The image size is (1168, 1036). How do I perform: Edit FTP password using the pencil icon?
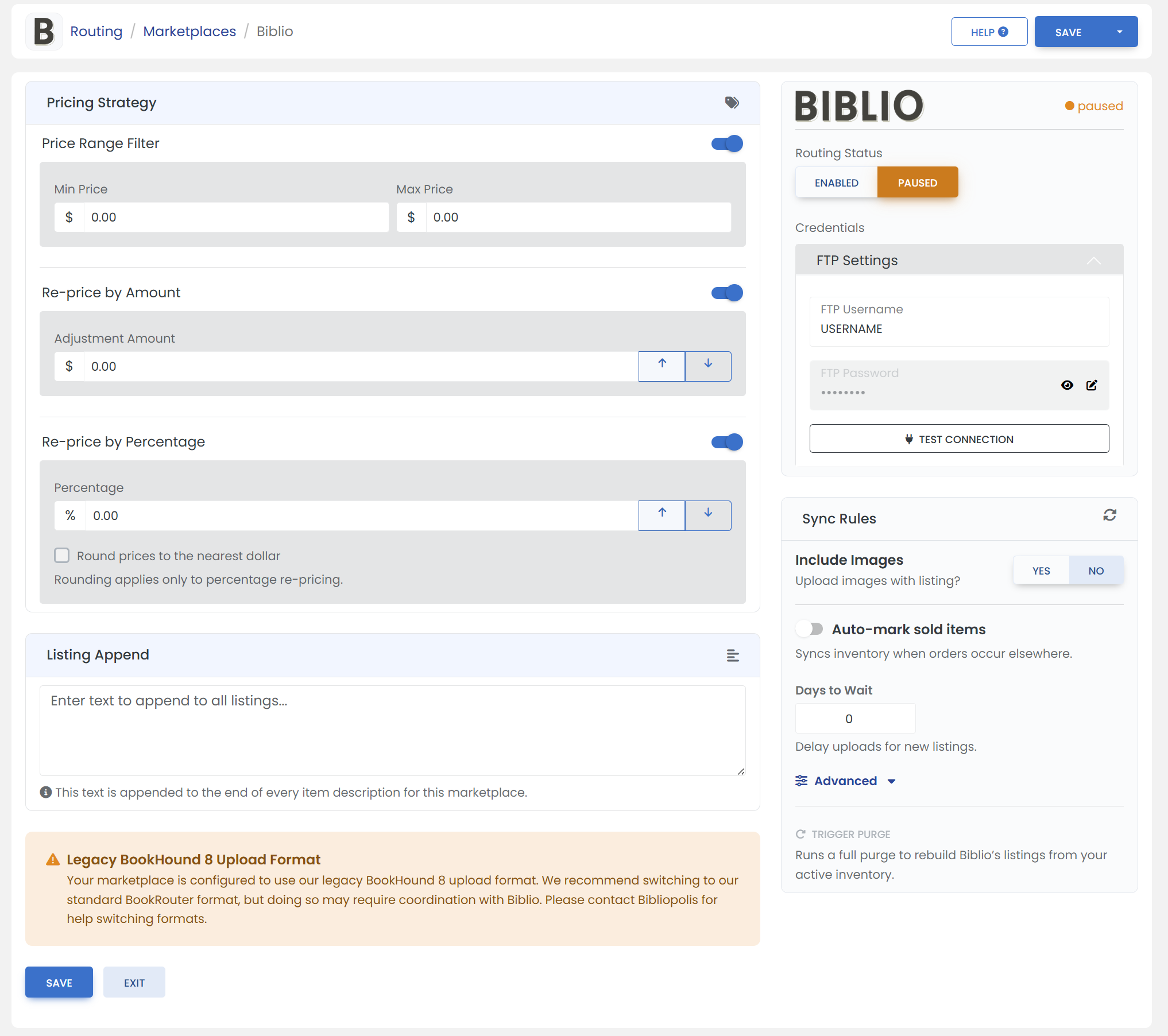pos(1092,385)
